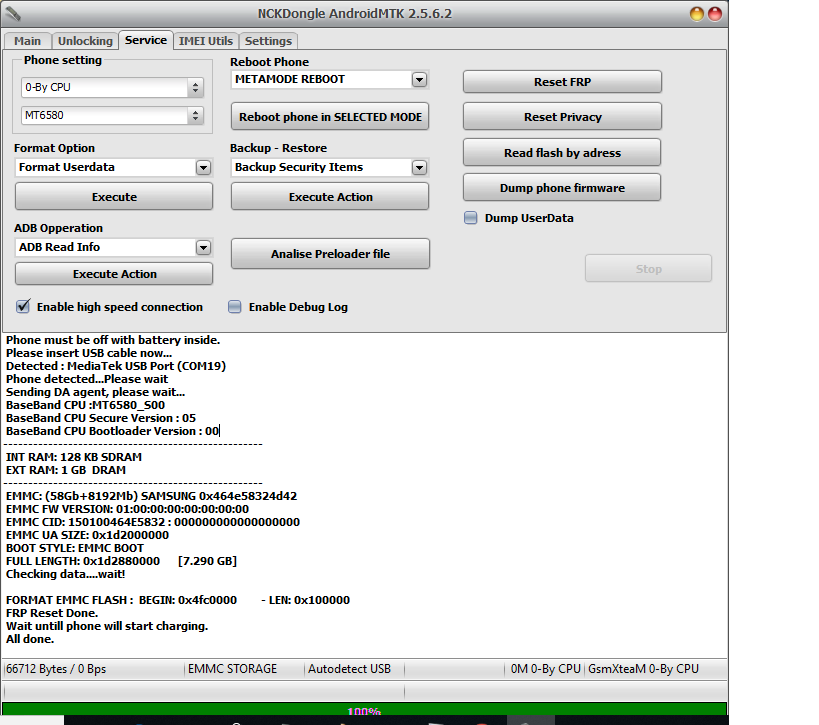Click Execute Action under ADB Opperation

pyautogui.click(x=114, y=274)
